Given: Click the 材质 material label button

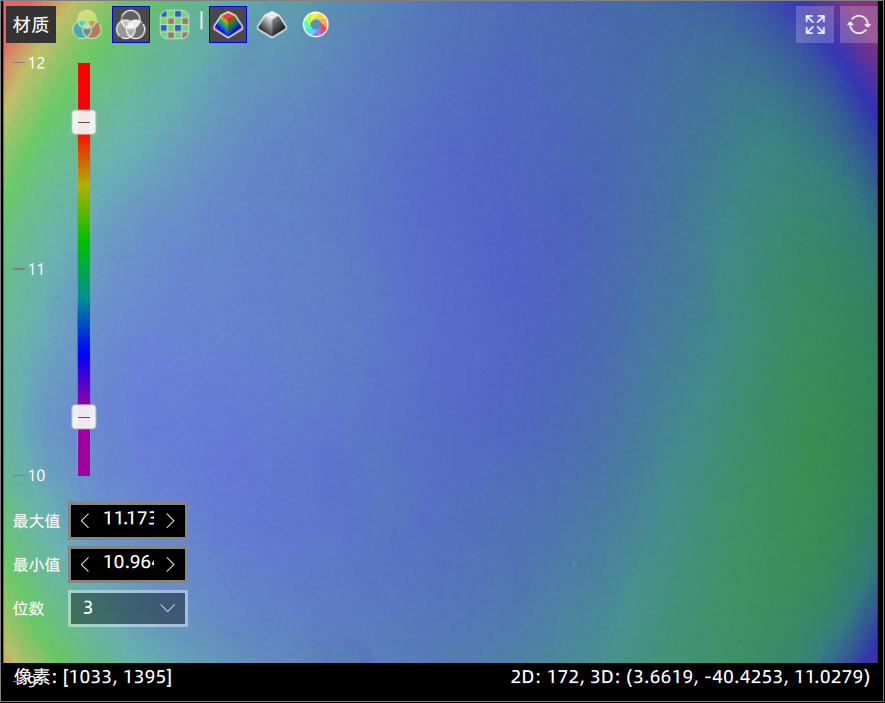Looking at the screenshot, I should [31, 25].
